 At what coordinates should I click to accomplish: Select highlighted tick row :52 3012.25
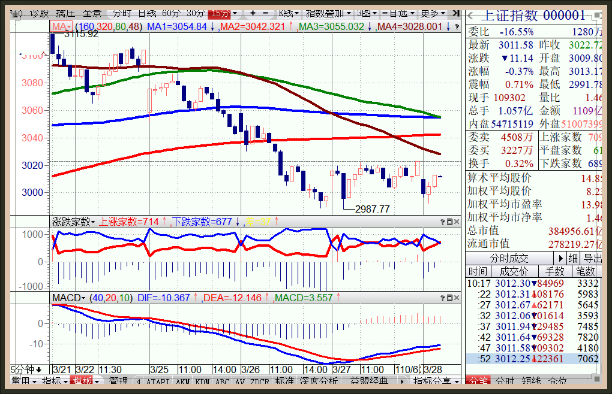(x=533, y=358)
